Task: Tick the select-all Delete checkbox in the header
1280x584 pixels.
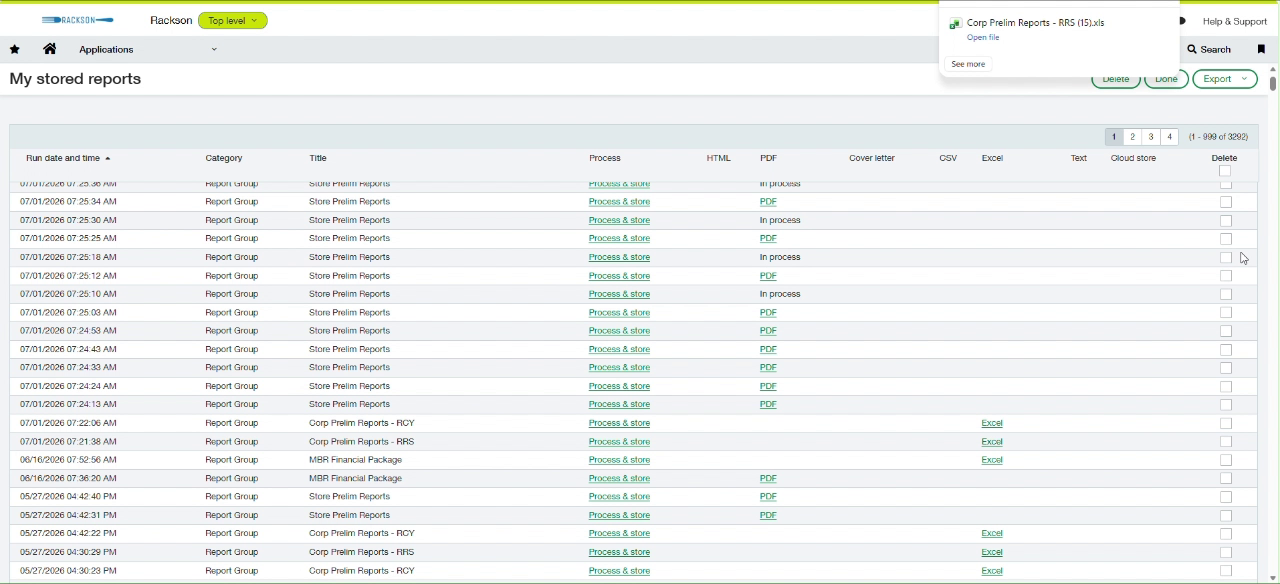Action: click(1225, 171)
